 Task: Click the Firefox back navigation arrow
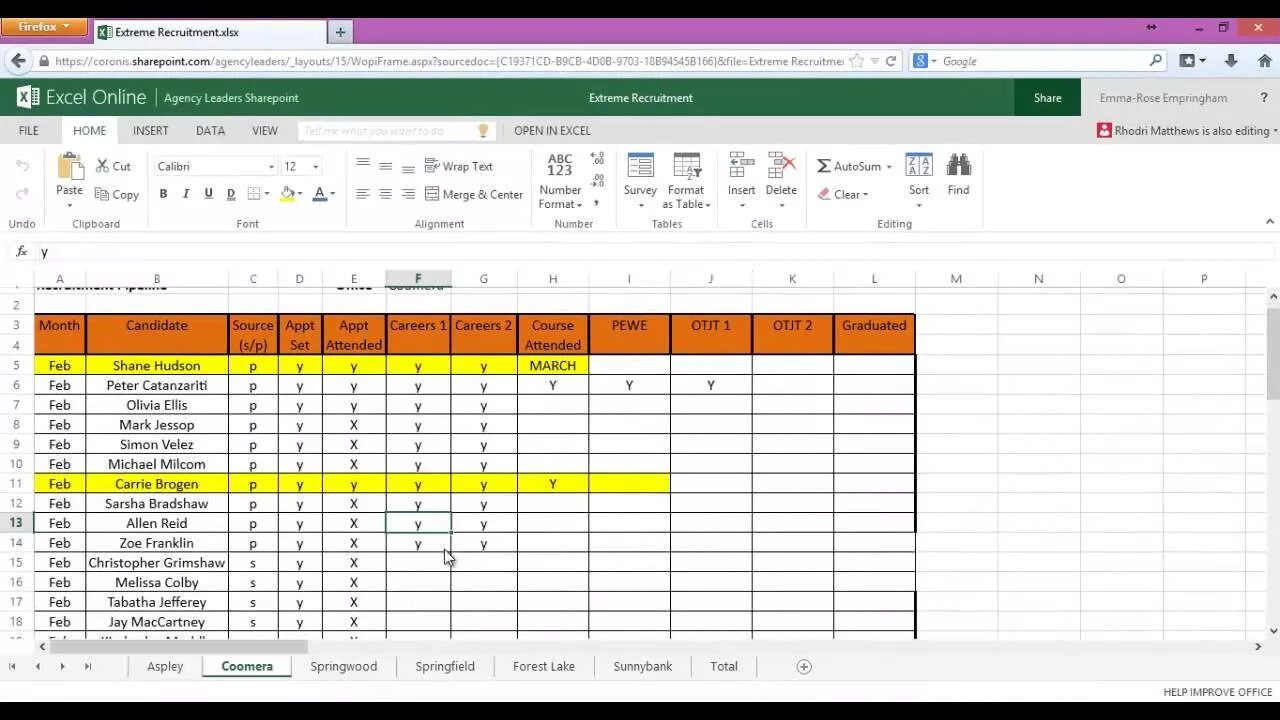click(18, 61)
